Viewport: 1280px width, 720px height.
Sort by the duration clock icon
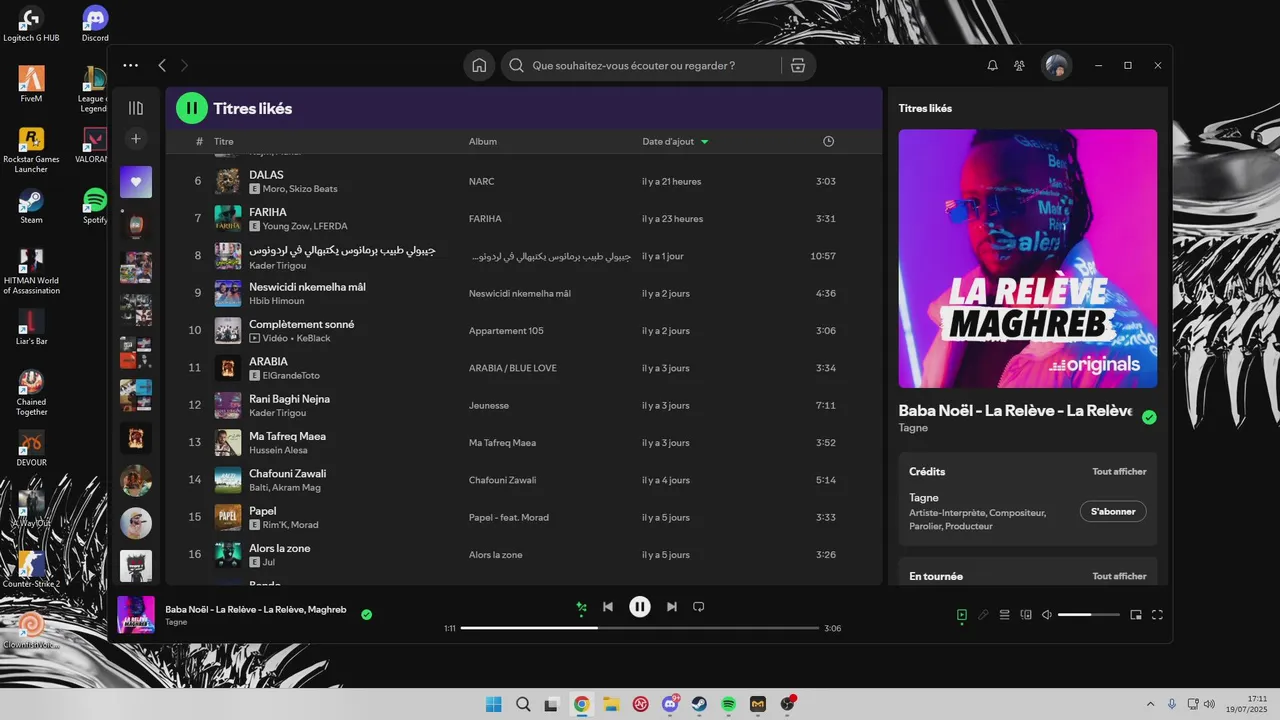click(x=828, y=142)
